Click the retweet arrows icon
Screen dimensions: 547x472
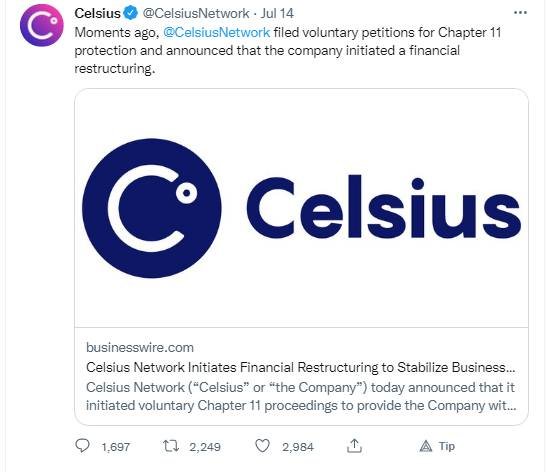point(171,445)
